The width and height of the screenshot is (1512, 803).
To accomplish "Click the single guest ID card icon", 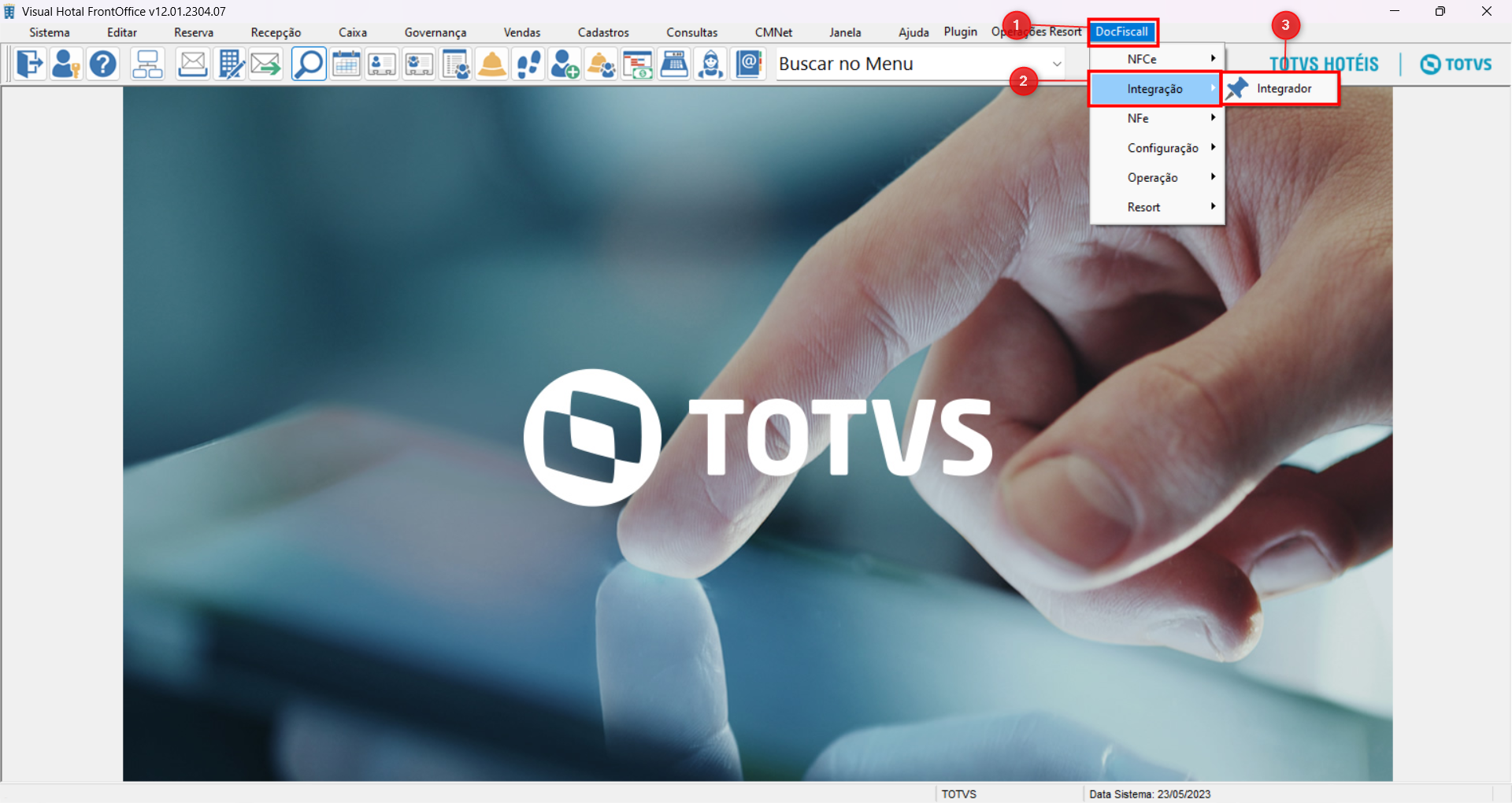I will [x=382, y=64].
